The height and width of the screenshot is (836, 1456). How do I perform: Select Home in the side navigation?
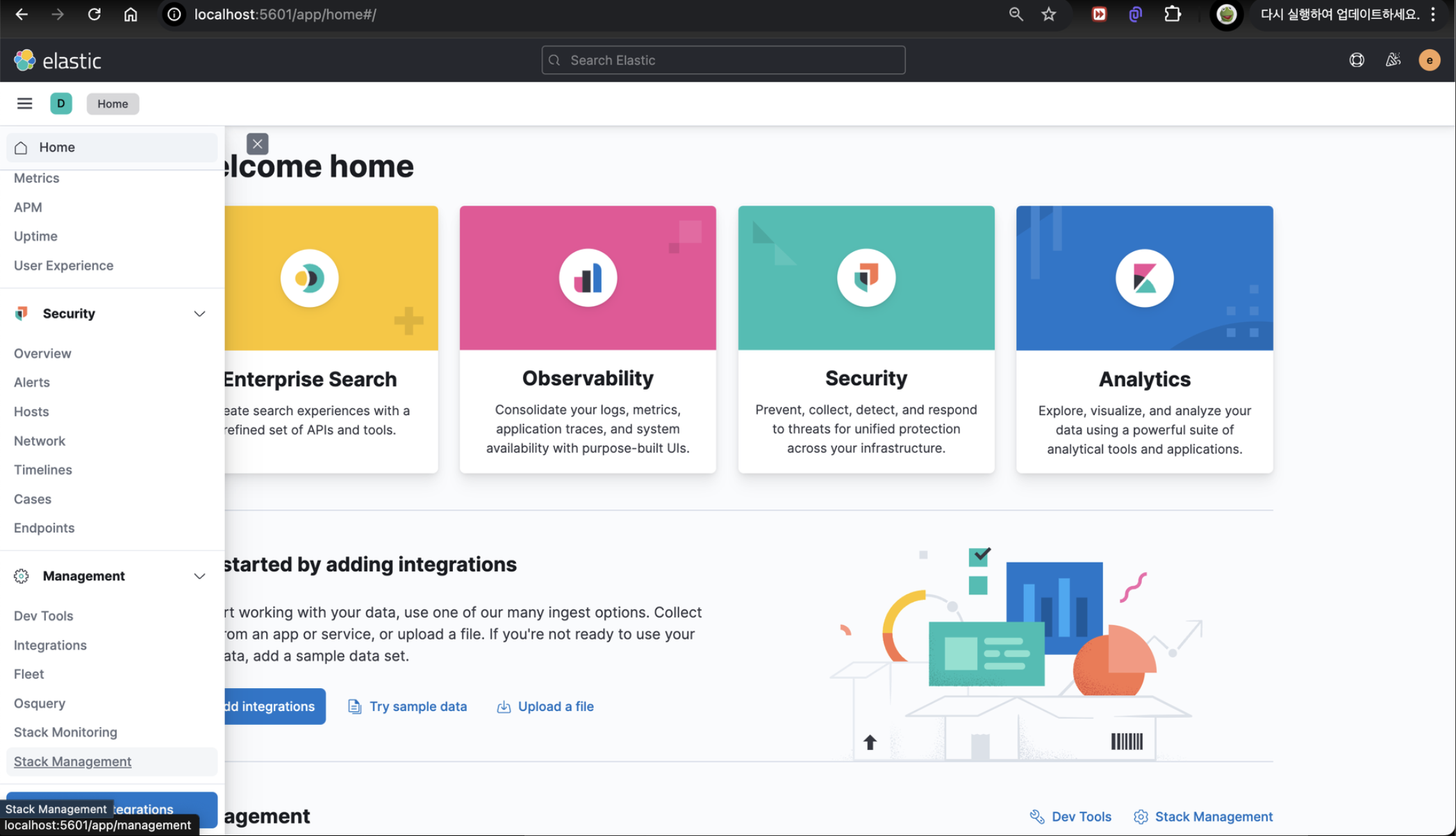[x=57, y=147]
